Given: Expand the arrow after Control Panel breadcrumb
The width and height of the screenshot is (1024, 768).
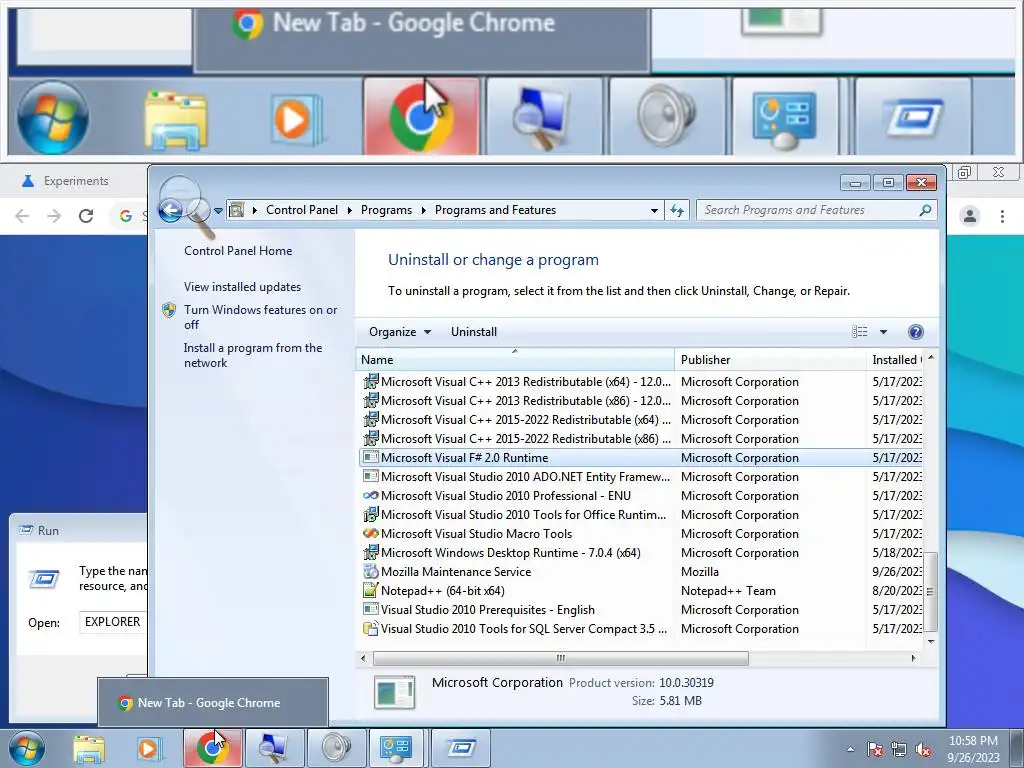Looking at the screenshot, I should [349, 210].
